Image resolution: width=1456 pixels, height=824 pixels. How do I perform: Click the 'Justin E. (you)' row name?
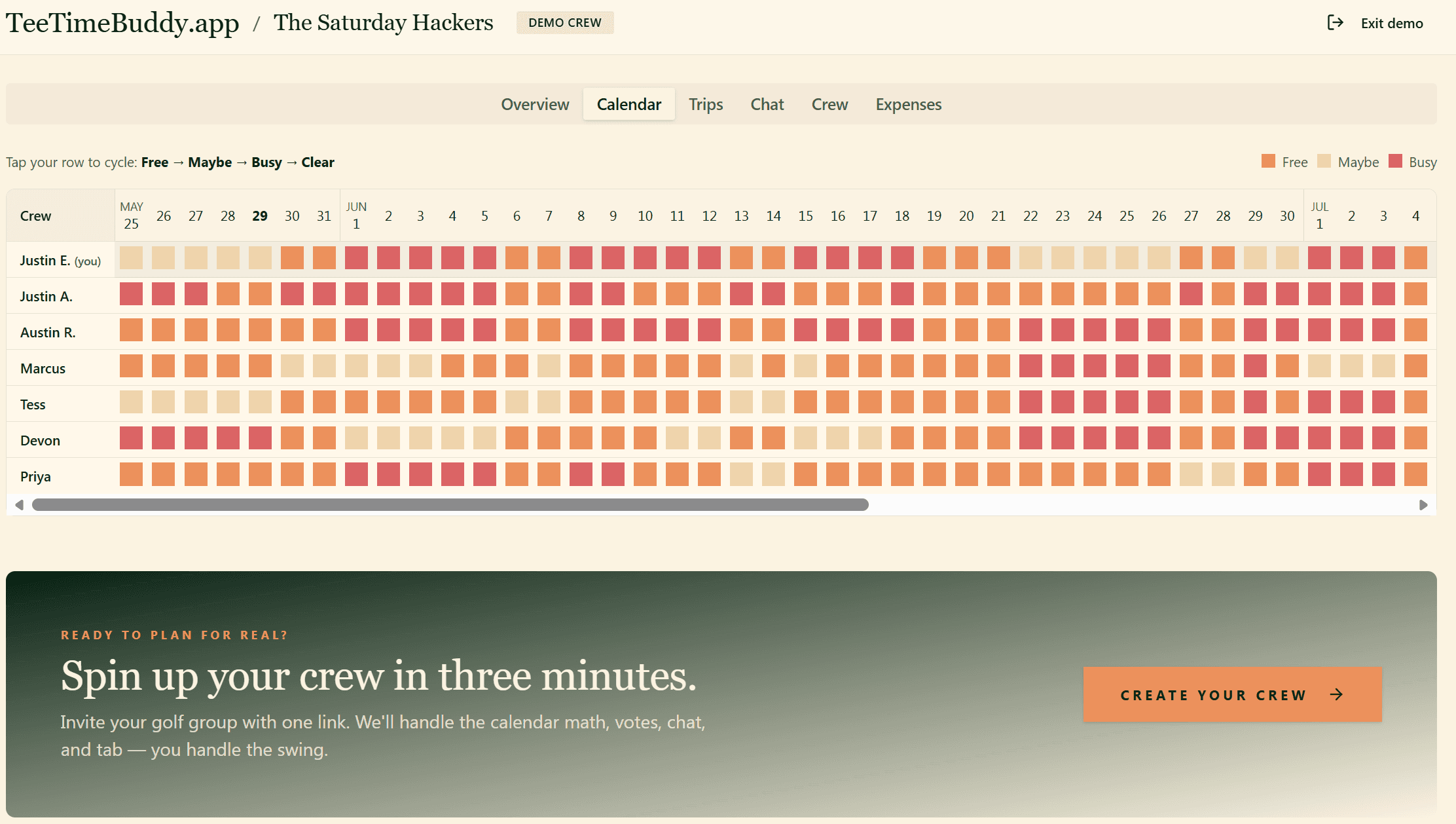point(60,261)
